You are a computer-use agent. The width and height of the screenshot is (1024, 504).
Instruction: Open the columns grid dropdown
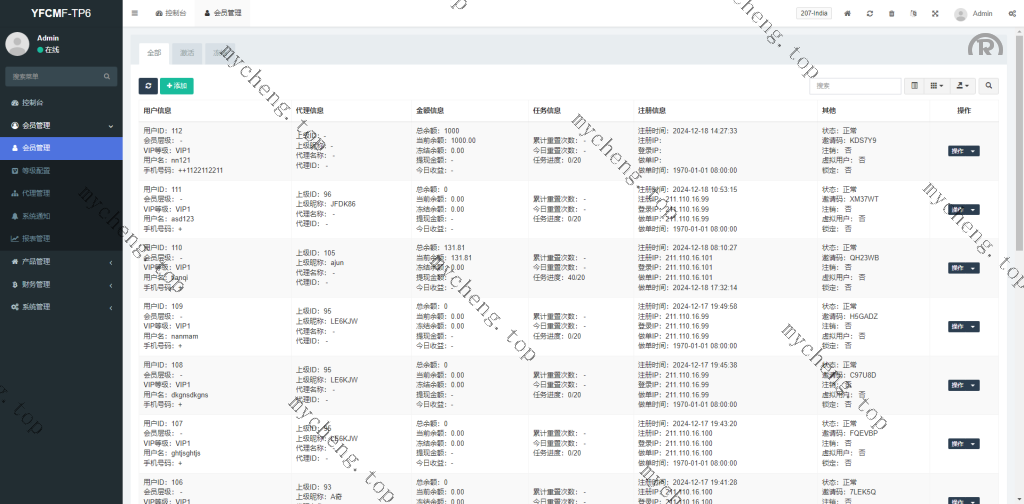(x=937, y=87)
